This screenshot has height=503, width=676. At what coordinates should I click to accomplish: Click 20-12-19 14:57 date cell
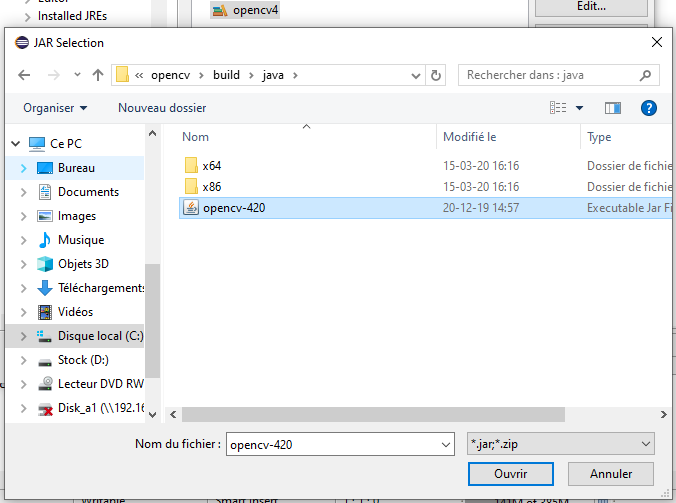point(481,208)
